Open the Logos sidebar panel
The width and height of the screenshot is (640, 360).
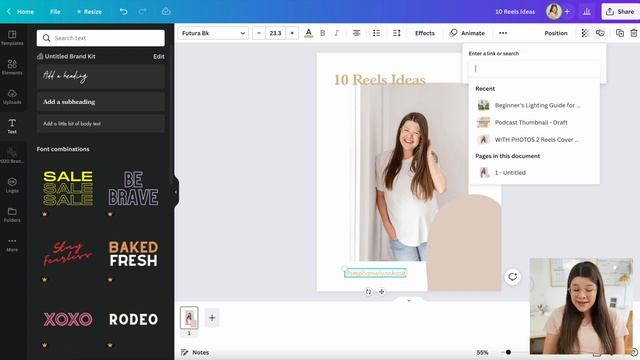pos(12,185)
